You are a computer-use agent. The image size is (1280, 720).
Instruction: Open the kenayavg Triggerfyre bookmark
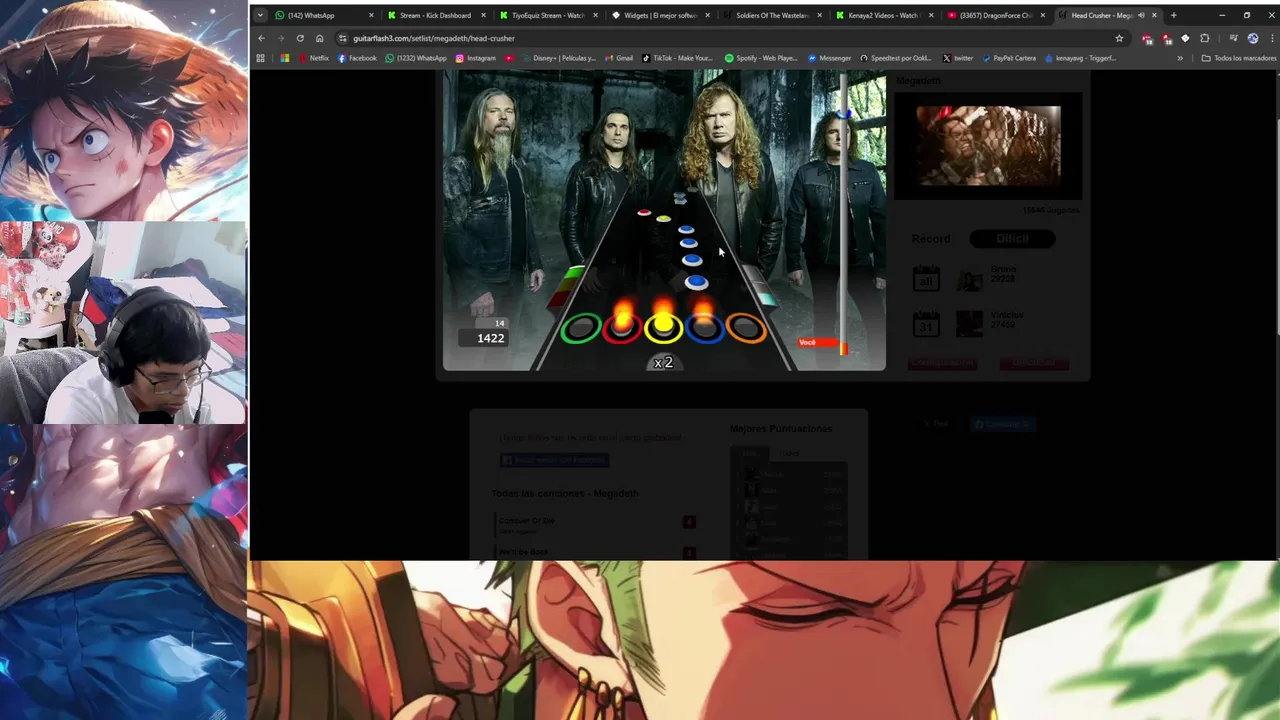(1080, 58)
